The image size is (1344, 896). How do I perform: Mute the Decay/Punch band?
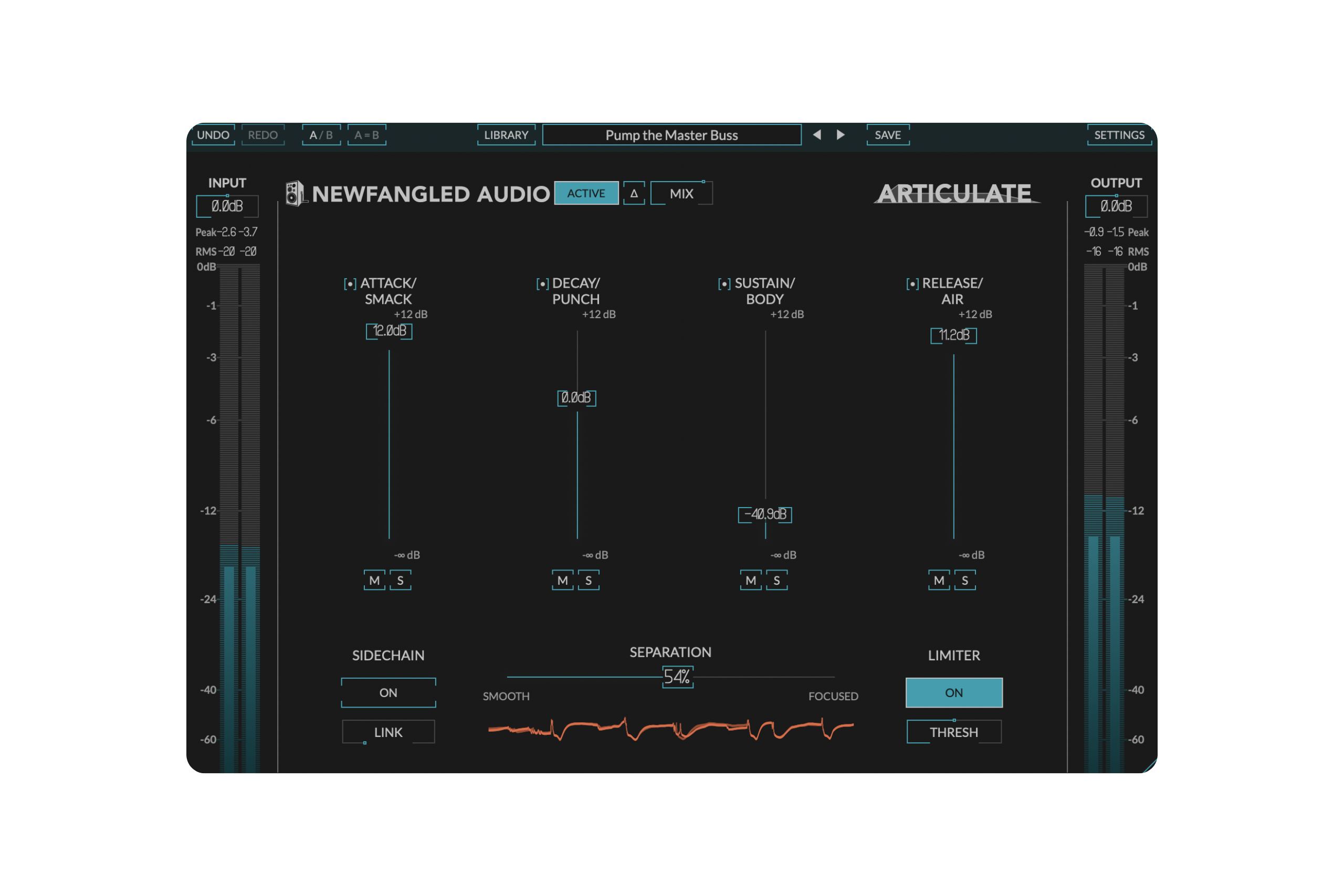pos(563,581)
